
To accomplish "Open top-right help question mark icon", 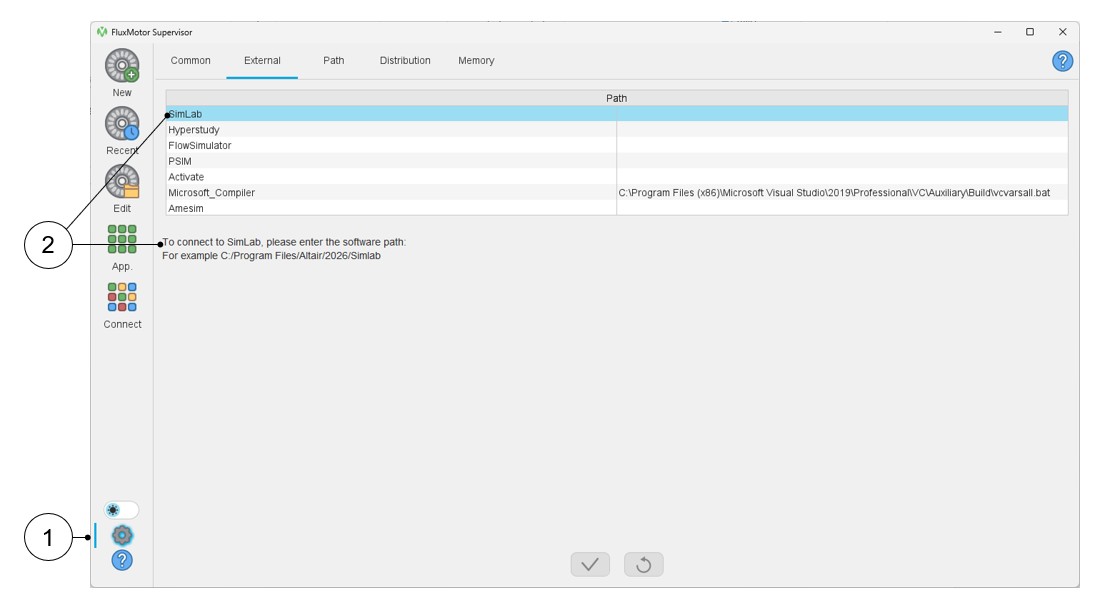I will pyautogui.click(x=1062, y=61).
